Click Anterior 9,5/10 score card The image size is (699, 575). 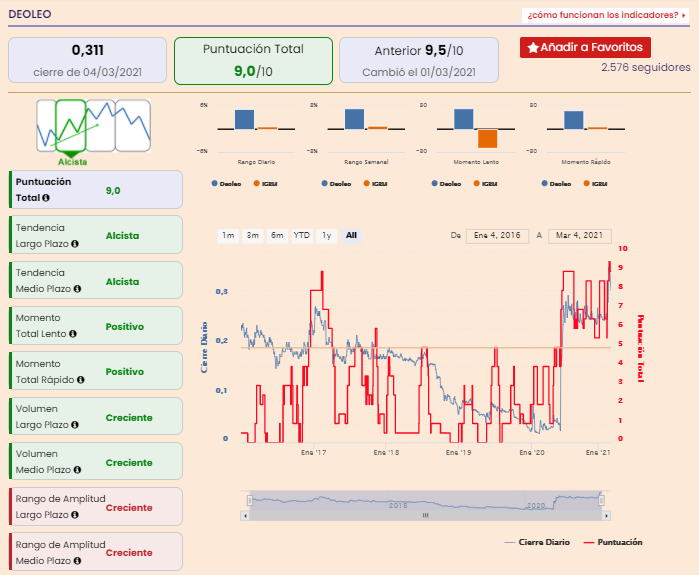click(419, 60)
